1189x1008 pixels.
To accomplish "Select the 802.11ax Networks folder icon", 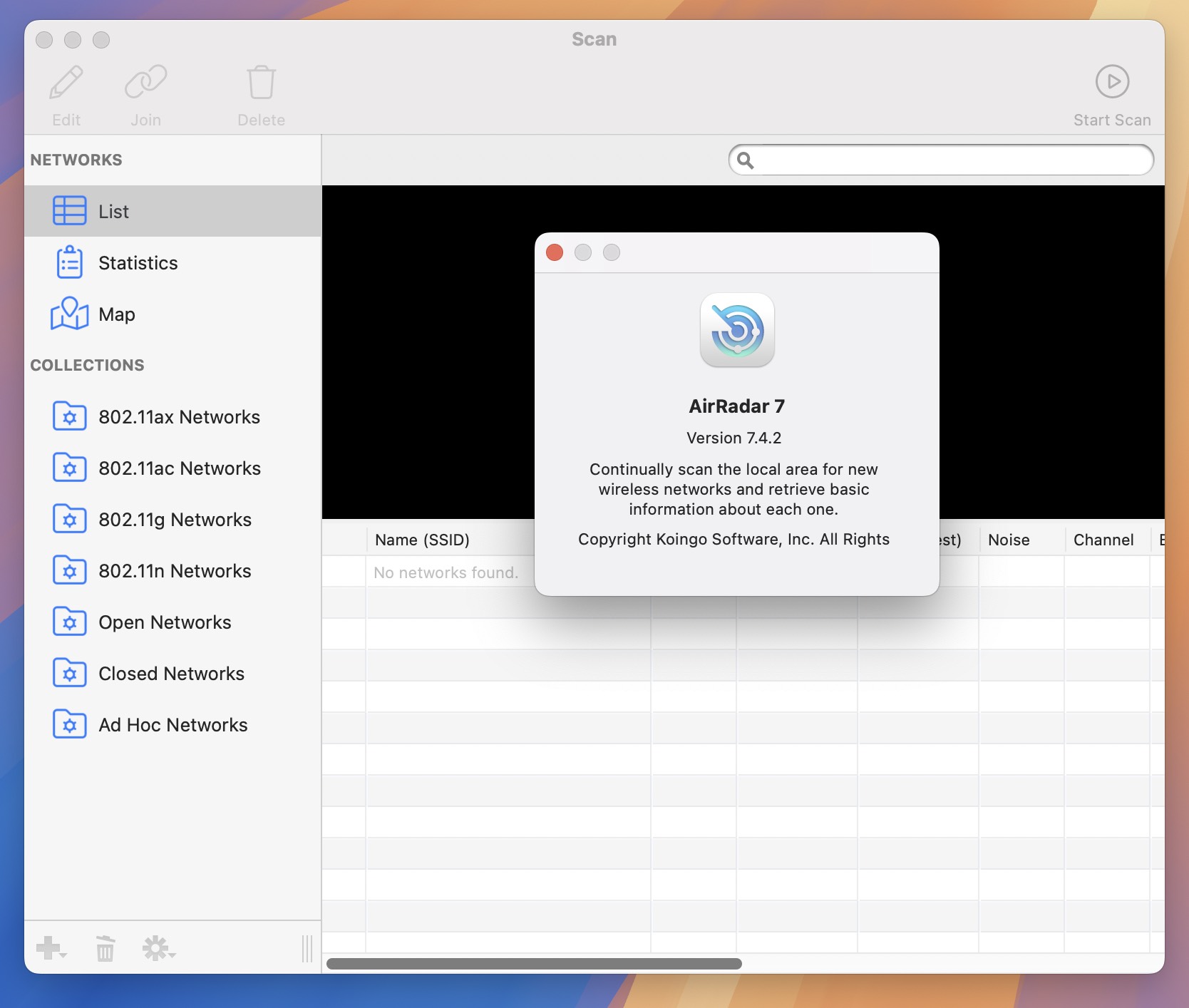I will coord(70,416).
